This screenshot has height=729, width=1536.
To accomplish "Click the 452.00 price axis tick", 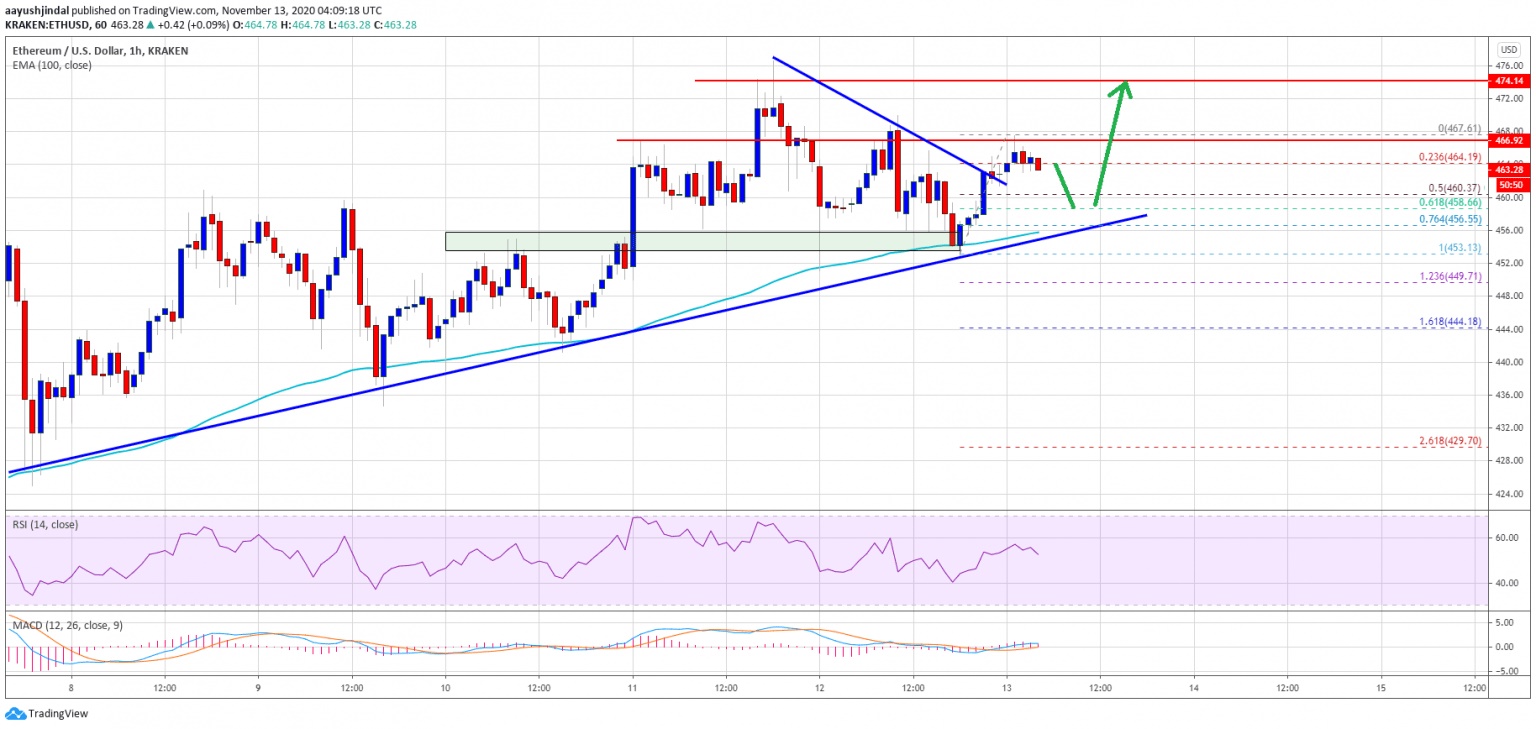I will (x=1509, y=263).
